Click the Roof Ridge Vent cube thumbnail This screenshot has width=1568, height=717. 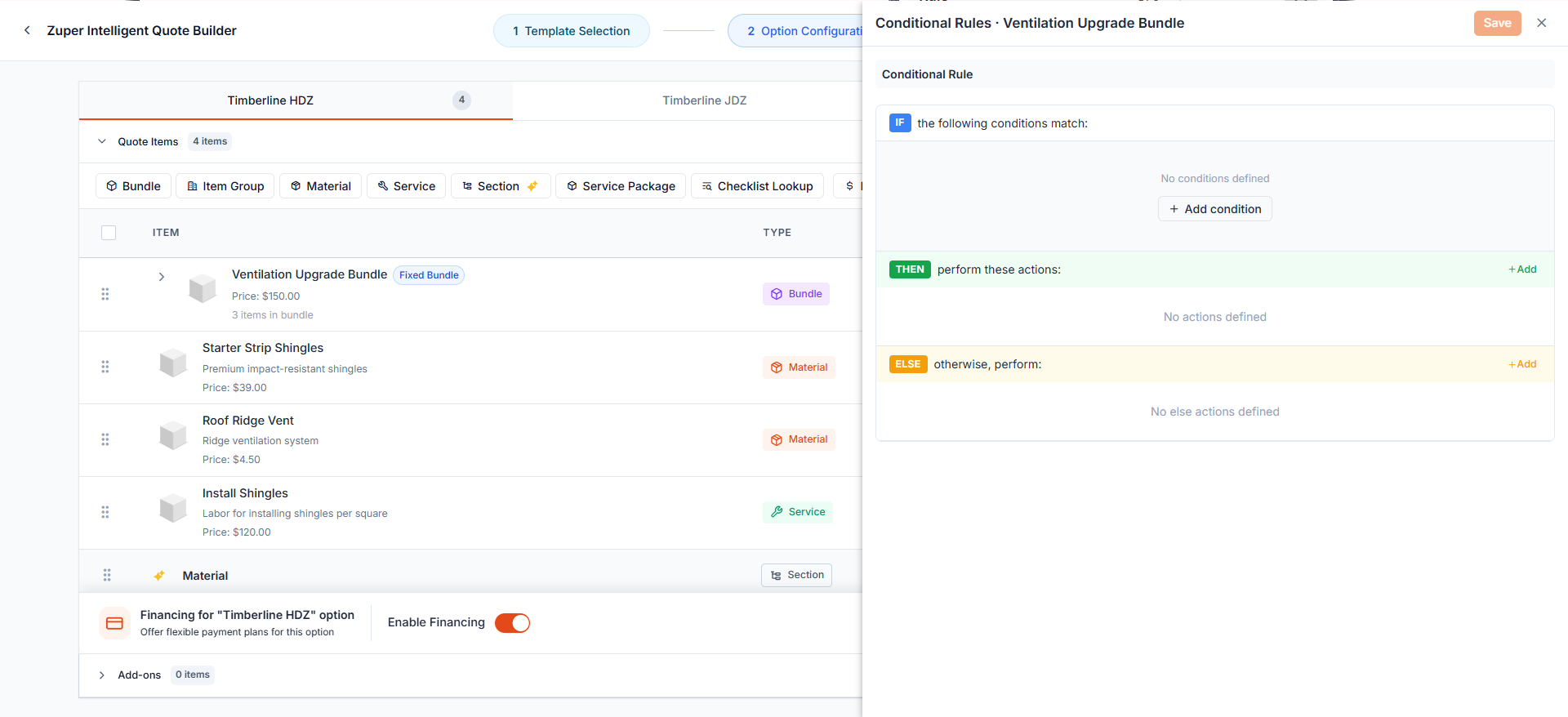coord(173,434)
